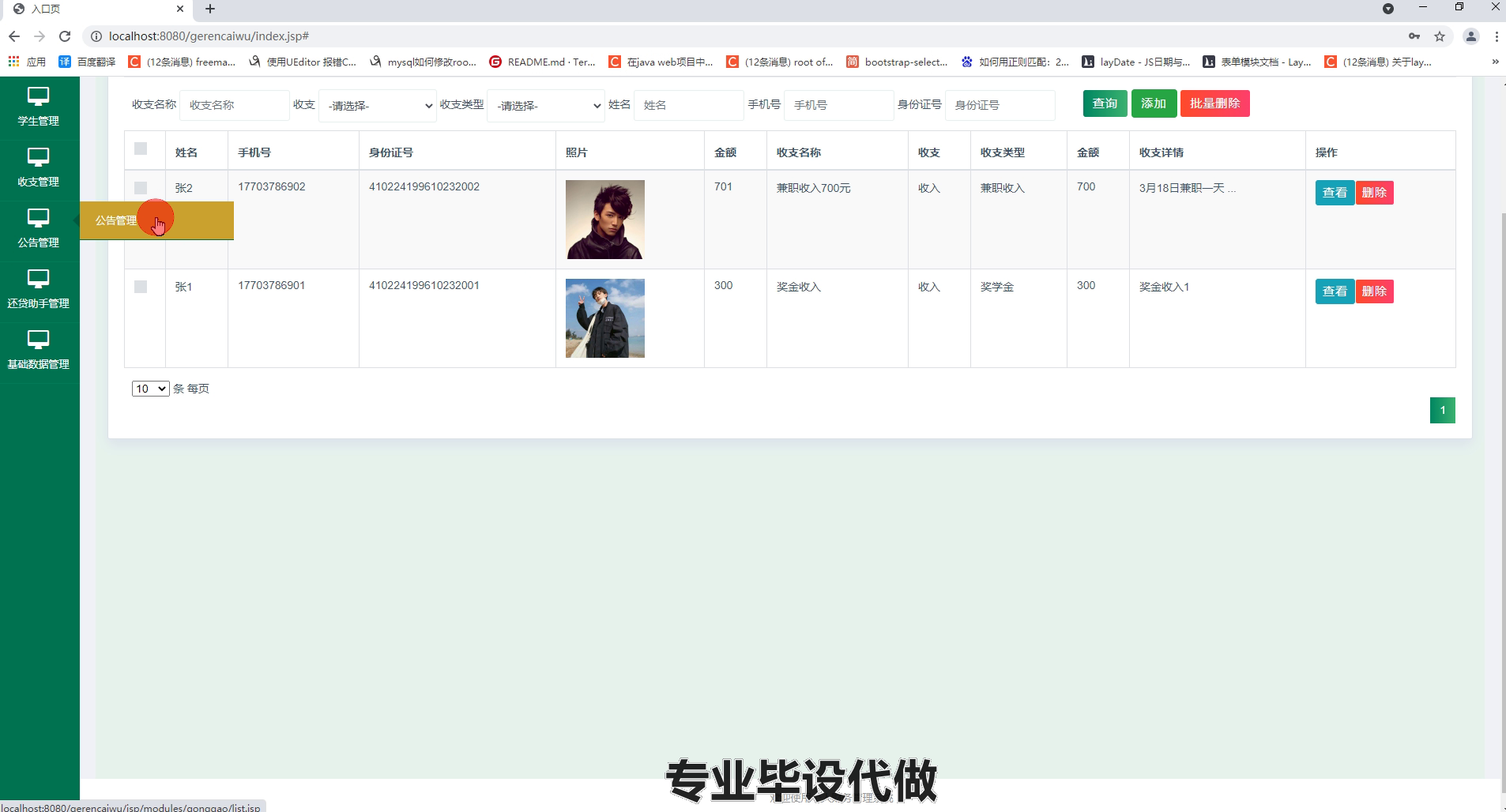1506x812 pixels.
Task: Click ID number 410224199610232001
Action: click(424, 286)
